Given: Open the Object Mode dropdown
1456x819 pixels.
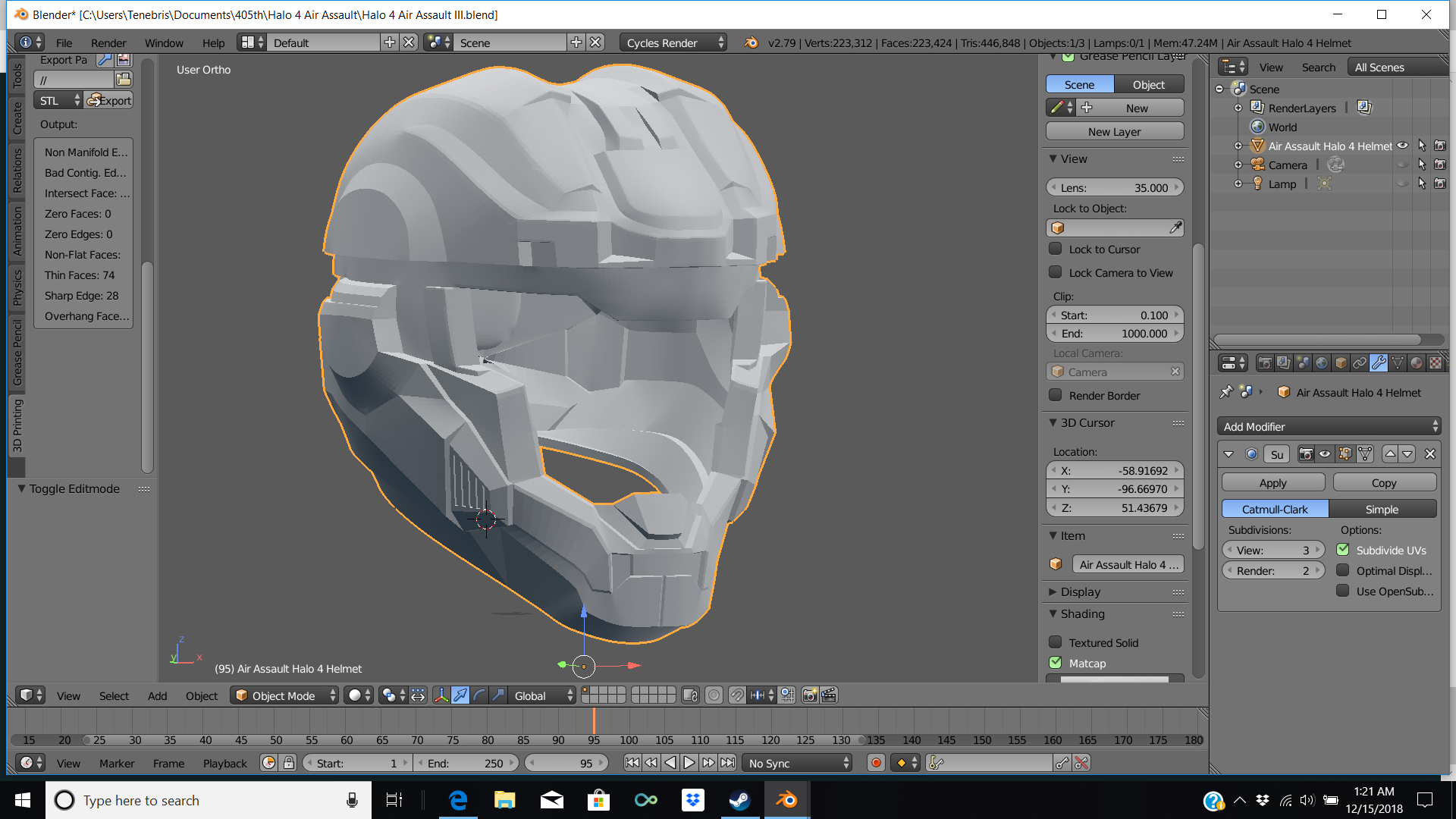Looking at the screenshot, I should point(284,695).
